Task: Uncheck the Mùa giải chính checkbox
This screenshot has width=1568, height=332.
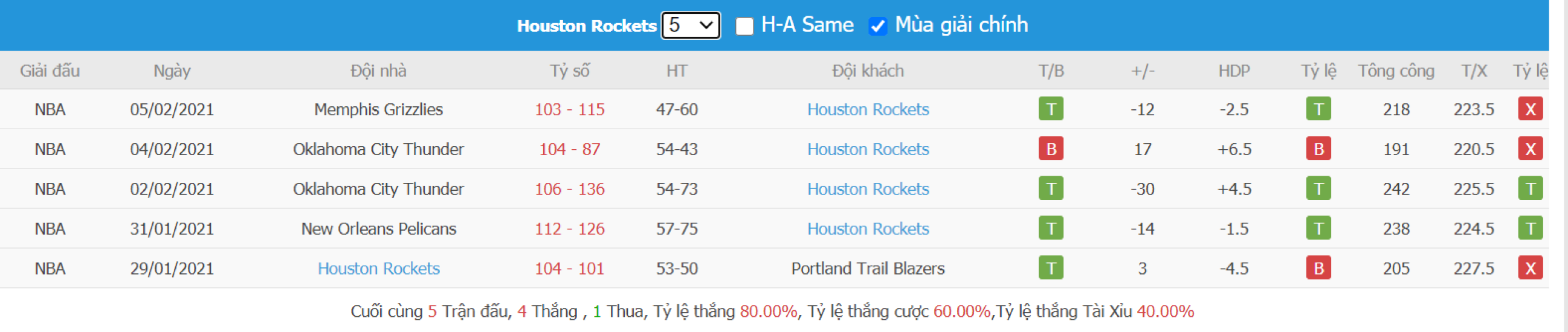Action: tap(877, 26)
